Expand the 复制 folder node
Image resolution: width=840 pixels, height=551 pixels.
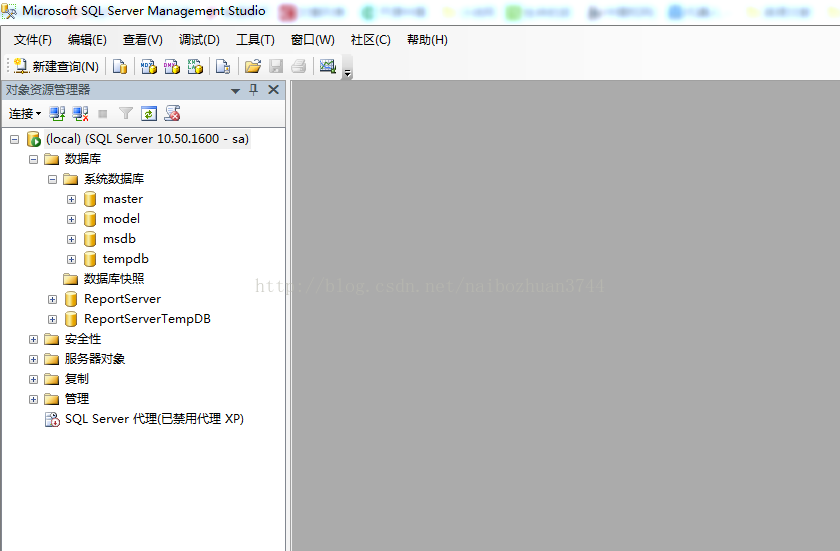pyautogui.click(x=33, y=380)
